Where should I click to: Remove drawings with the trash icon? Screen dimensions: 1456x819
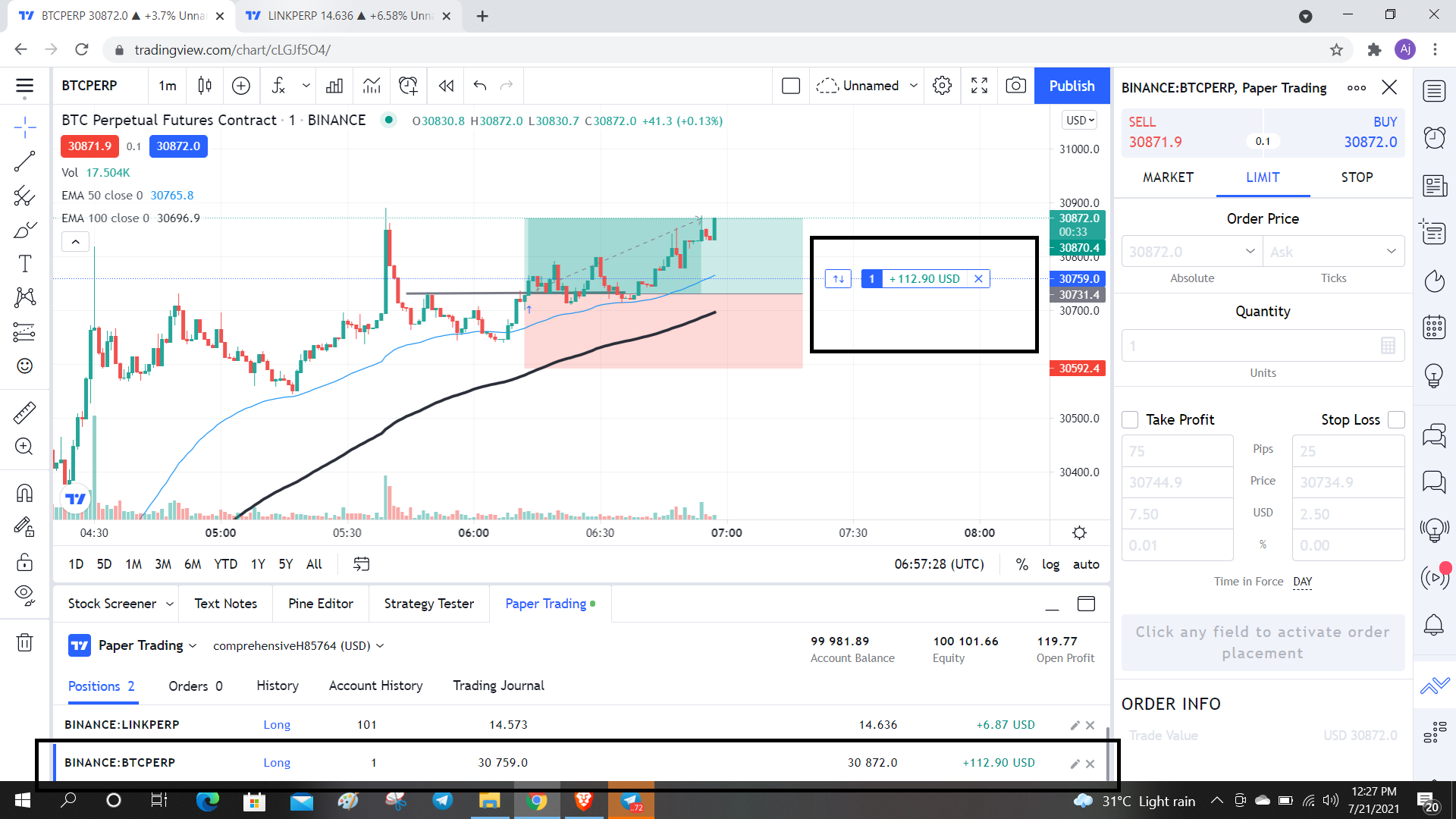coord(25,642)
